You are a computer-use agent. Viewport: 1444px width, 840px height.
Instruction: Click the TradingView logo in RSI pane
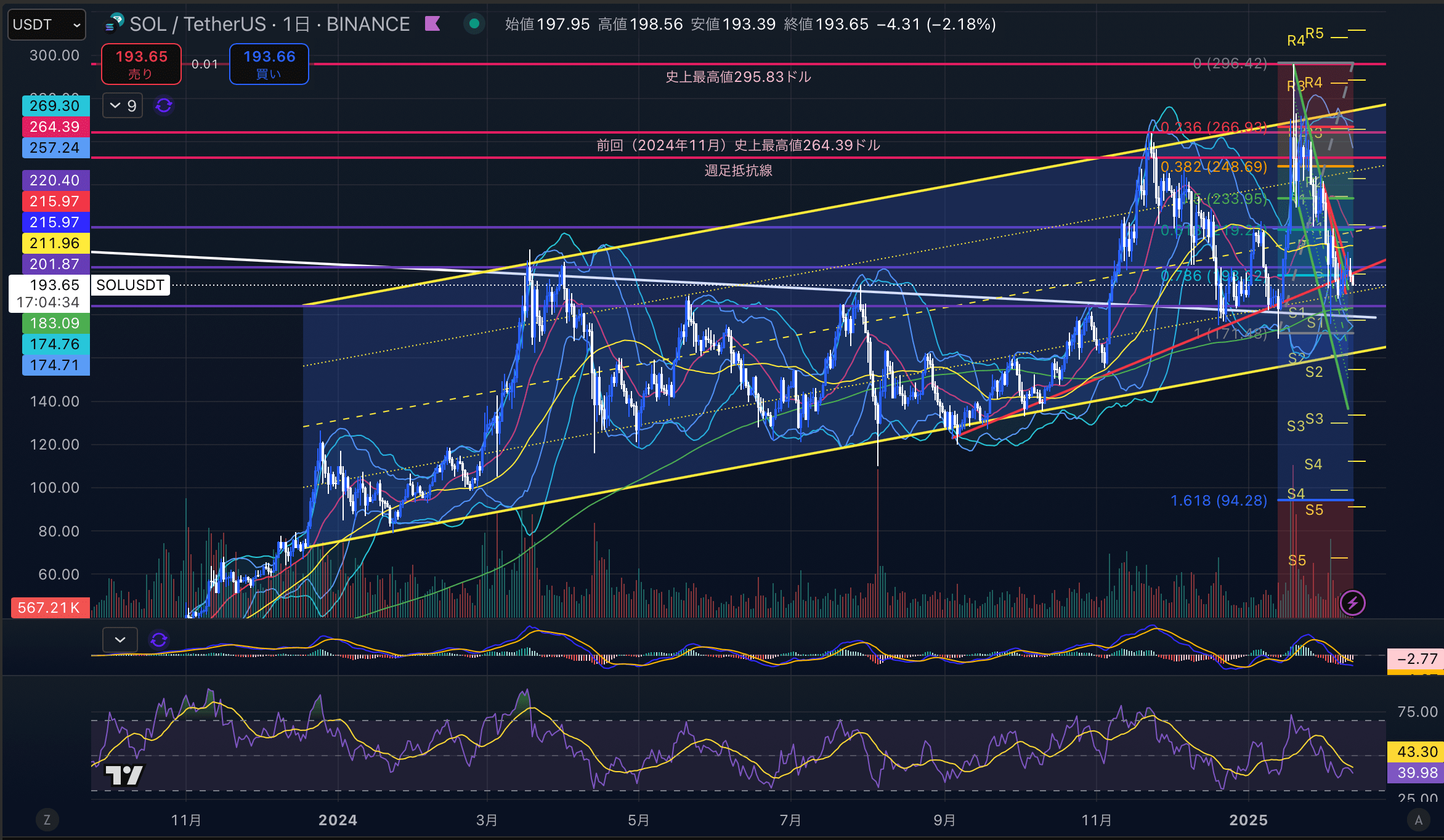coord(124,775)
